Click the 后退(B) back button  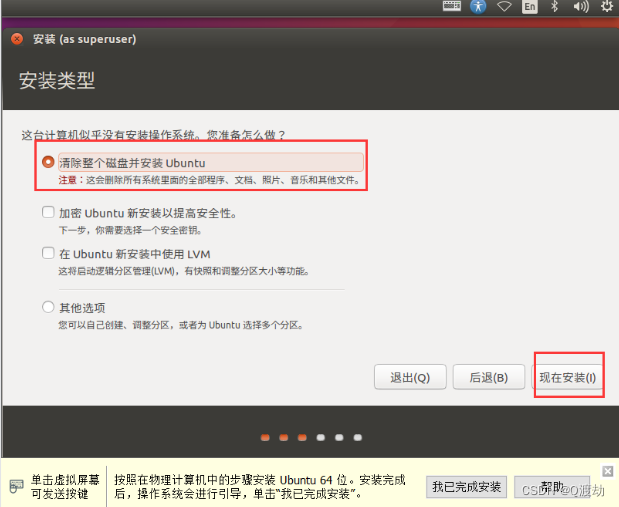489,377
